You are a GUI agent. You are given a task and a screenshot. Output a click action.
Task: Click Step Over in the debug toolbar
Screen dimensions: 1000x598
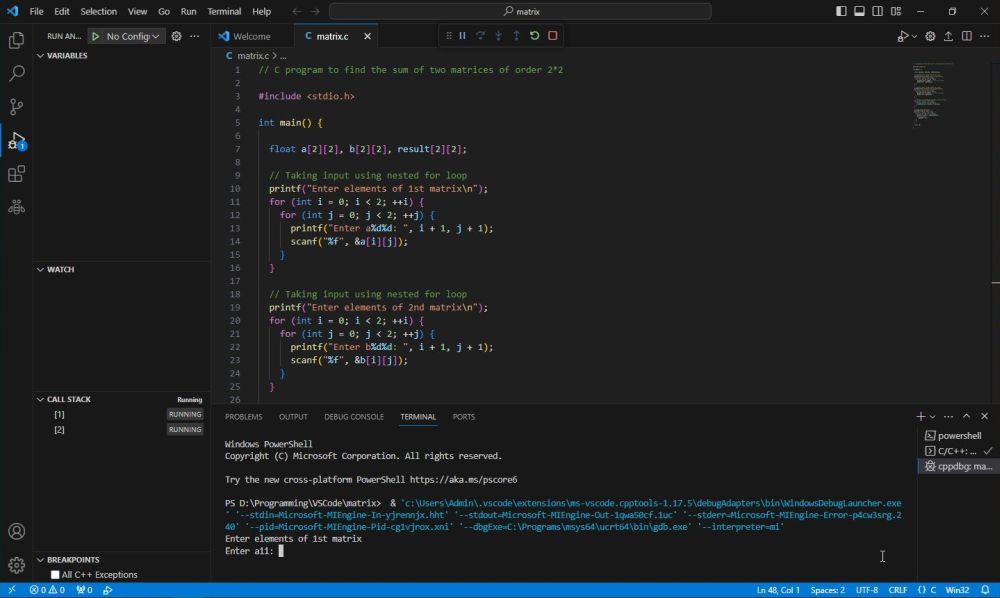click(480, 36)
